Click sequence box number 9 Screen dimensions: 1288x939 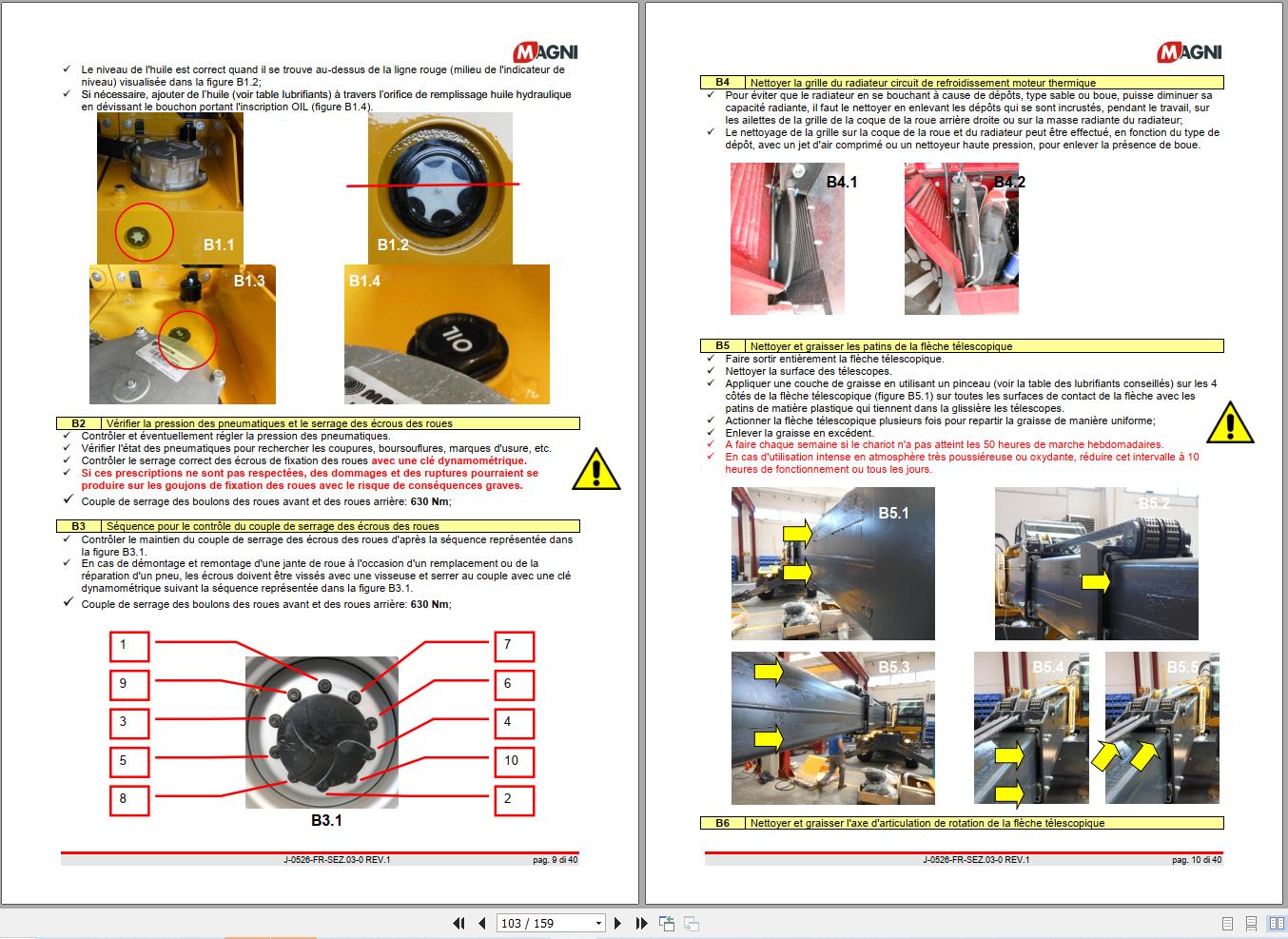tap(128, 684)
